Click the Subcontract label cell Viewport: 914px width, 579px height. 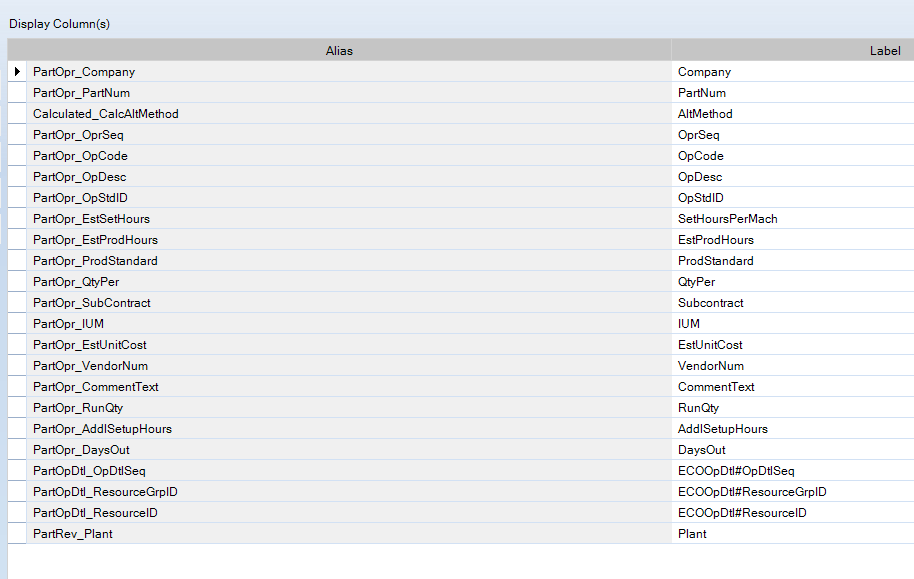click(x=793, y=303)
